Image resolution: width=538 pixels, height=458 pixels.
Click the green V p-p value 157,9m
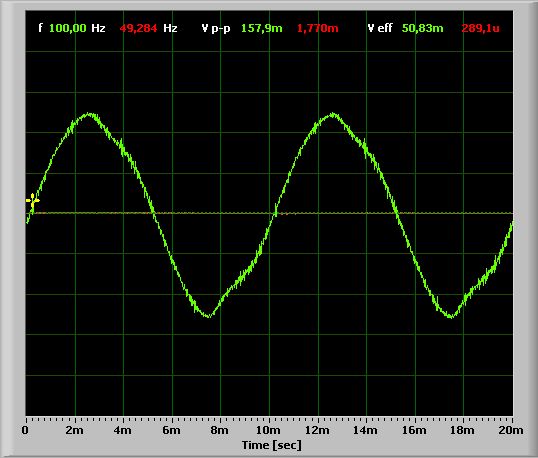(x=261, y=28)
